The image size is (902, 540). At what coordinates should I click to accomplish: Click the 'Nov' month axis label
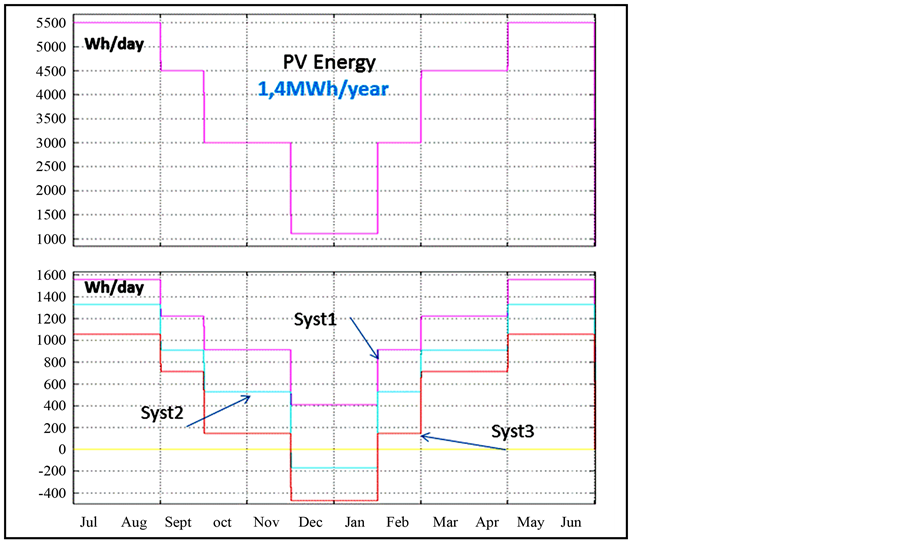(266, 522)
